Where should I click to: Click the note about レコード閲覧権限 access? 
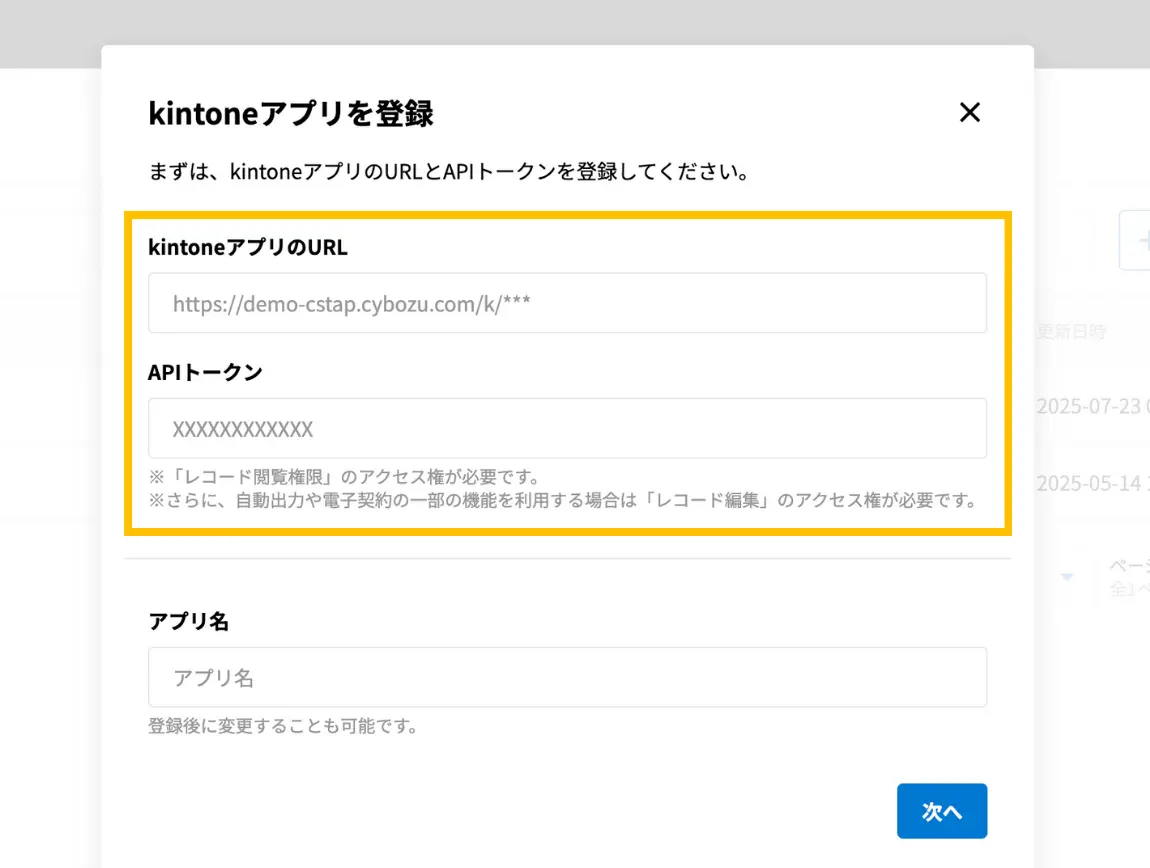[x=345, y=477]
